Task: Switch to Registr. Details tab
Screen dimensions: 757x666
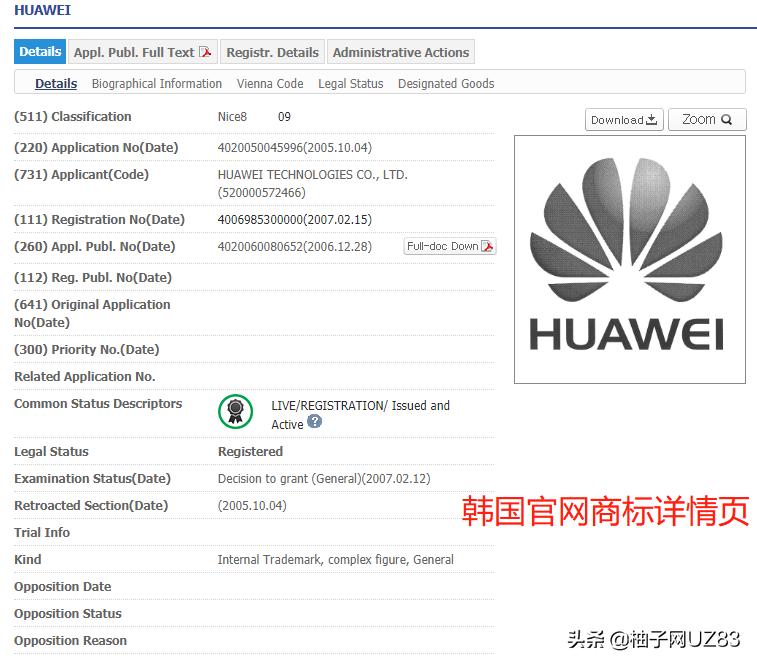Action: click(x=272, y=52)
